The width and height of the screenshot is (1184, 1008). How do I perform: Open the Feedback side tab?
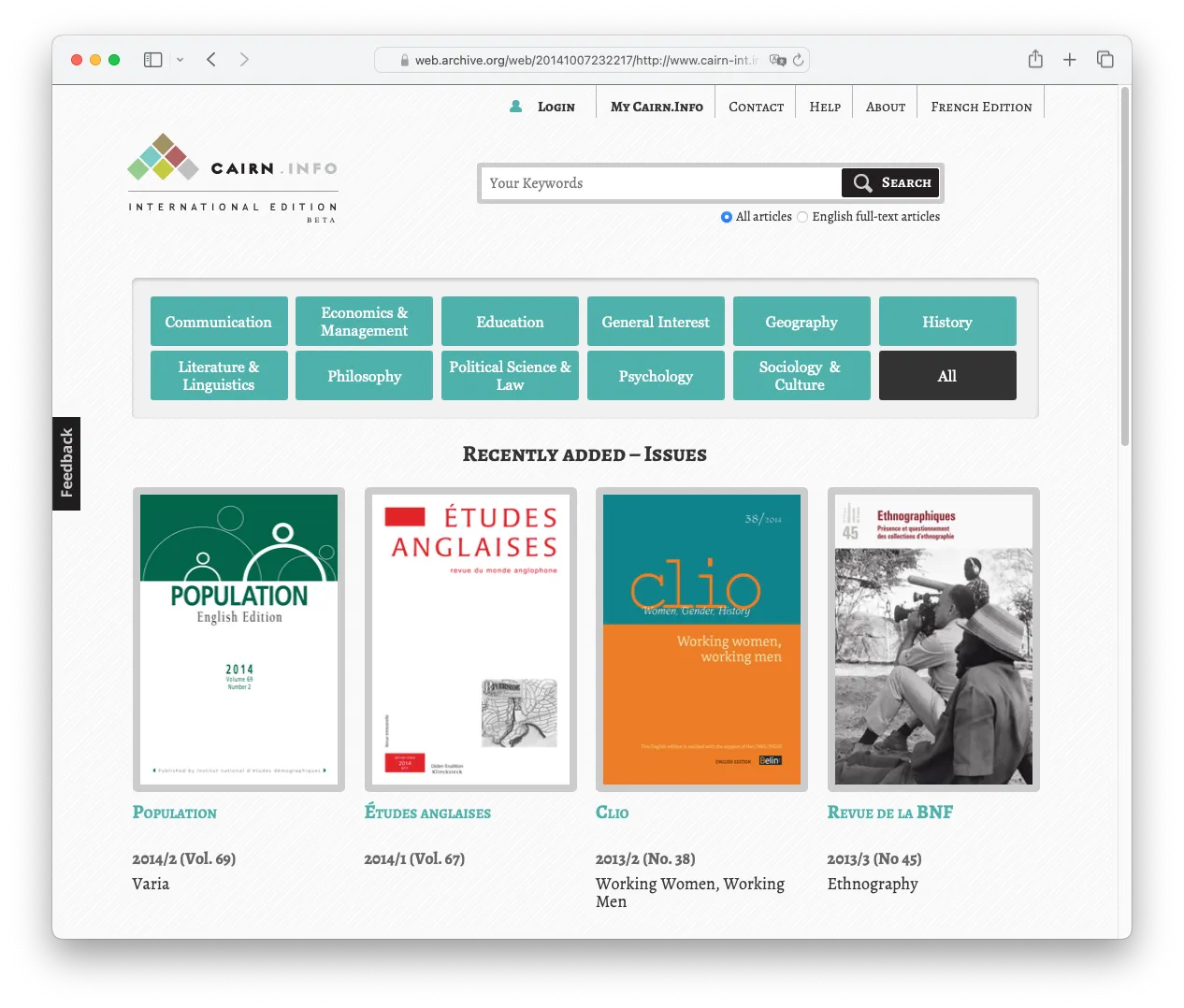pos(66,464)
